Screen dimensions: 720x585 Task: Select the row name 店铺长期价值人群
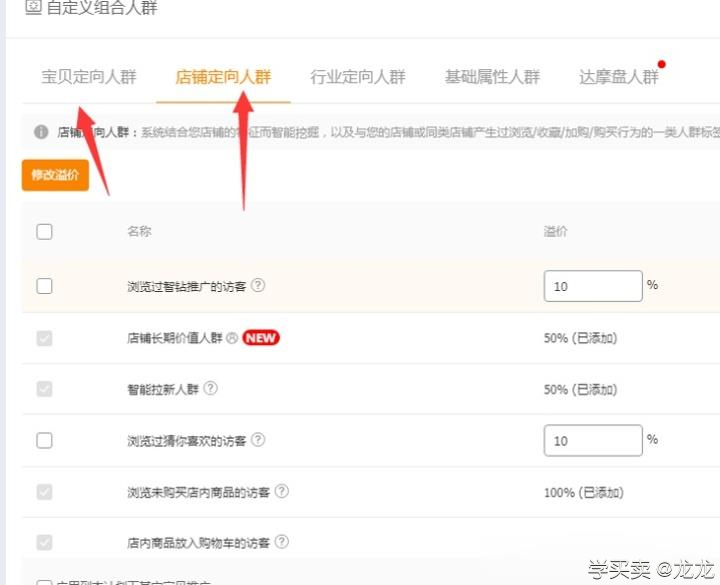tap(175, 338)
